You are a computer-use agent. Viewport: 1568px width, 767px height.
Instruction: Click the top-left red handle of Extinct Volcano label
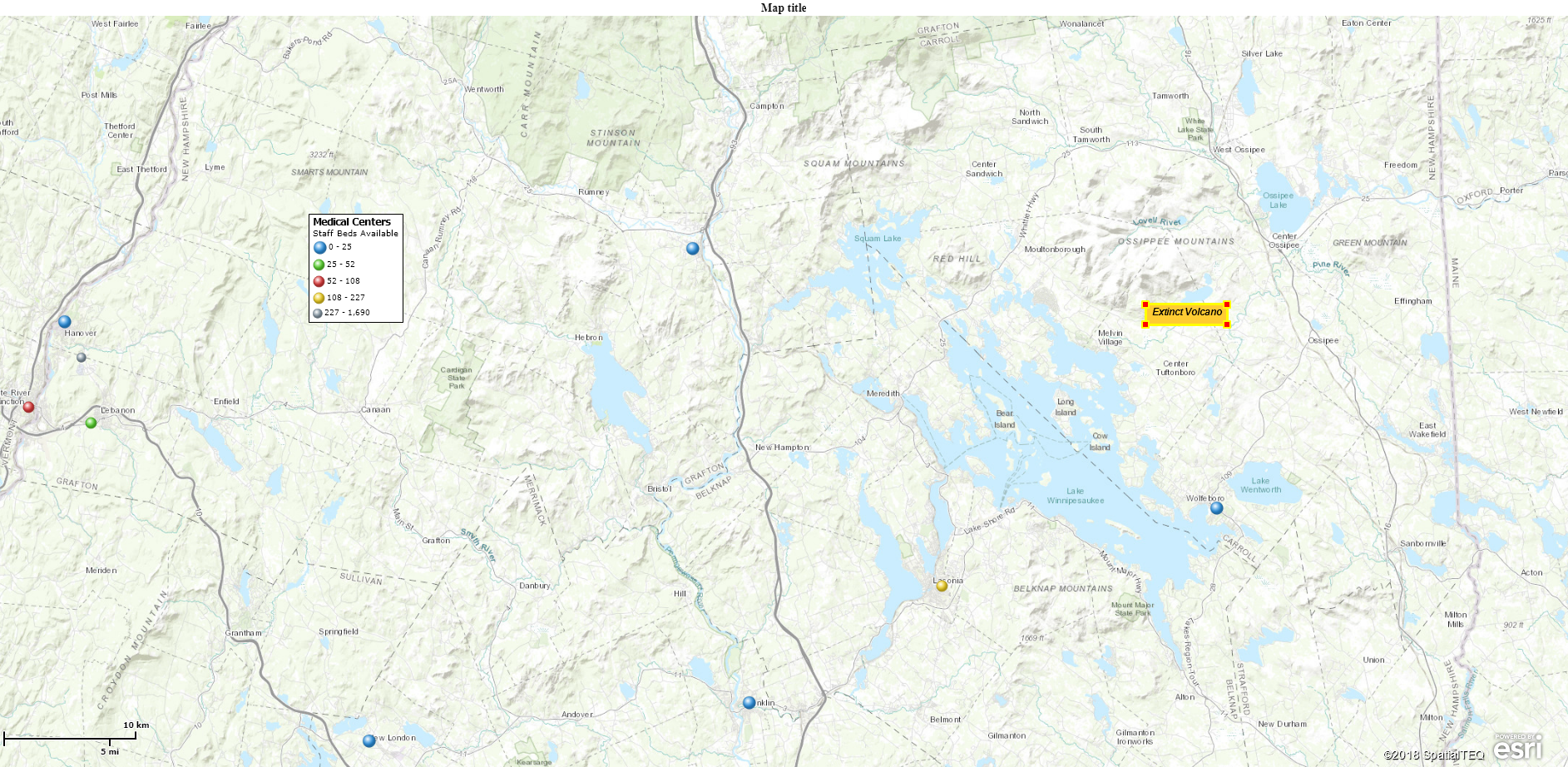tap(1145, 304)
